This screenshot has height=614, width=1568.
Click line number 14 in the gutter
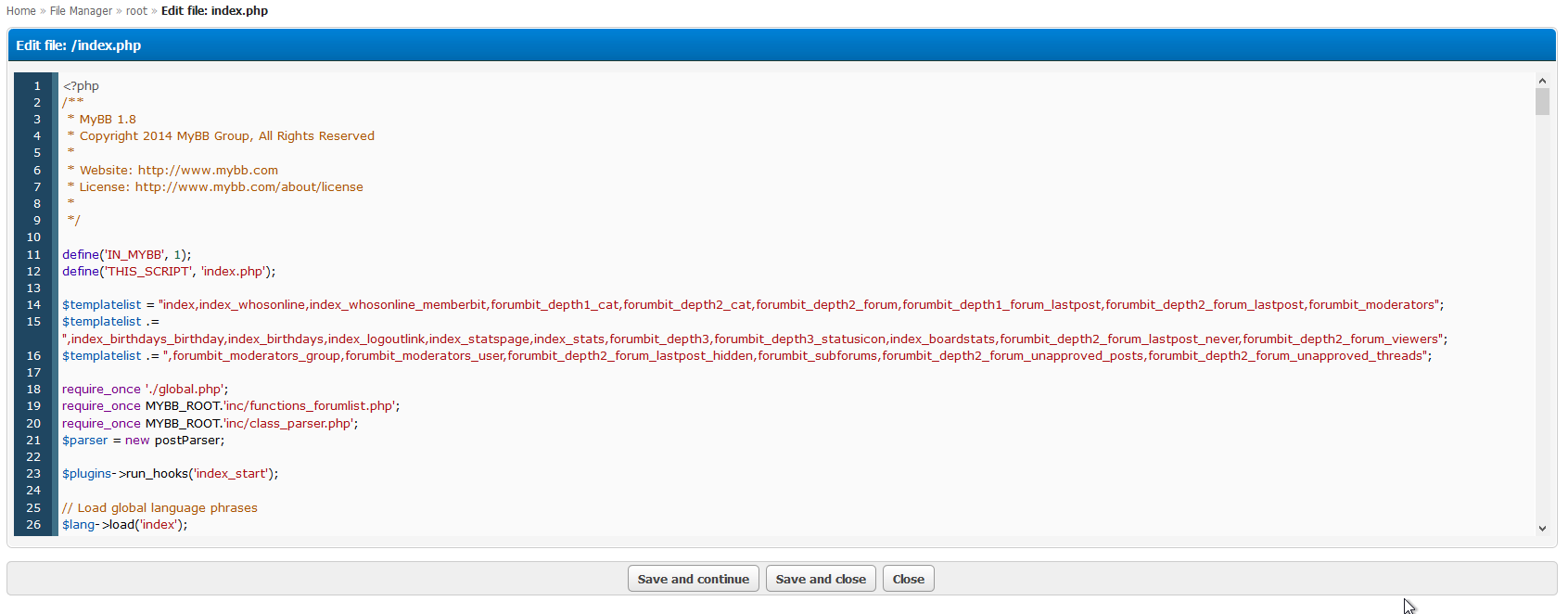[34, 305]
